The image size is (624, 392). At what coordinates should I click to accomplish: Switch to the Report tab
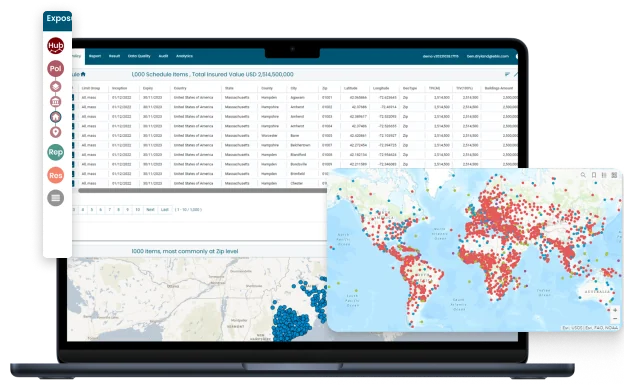click(x=95, y=56)
